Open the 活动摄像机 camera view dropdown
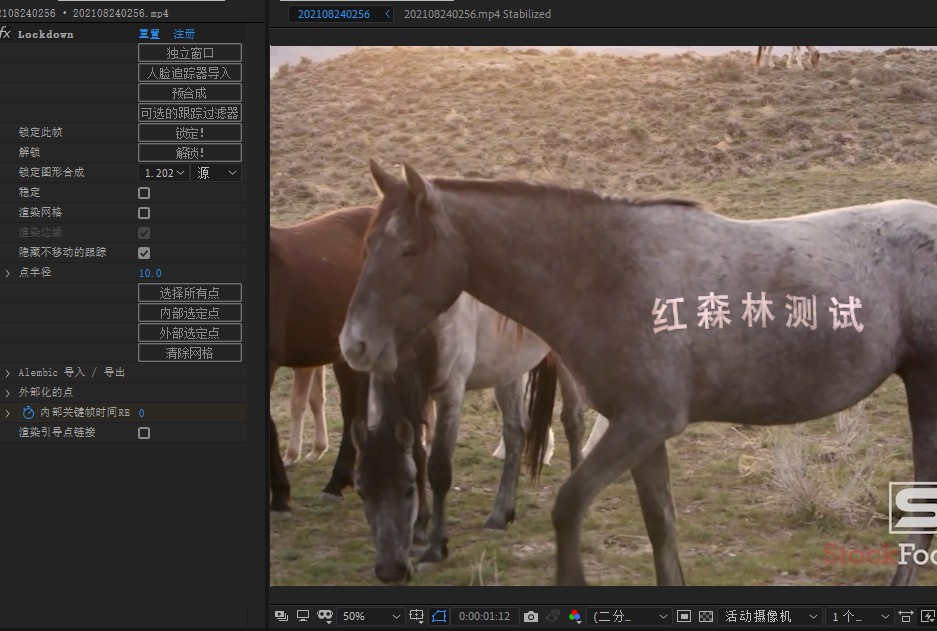Viewport: 937px width, 631px height. point(771,616)
